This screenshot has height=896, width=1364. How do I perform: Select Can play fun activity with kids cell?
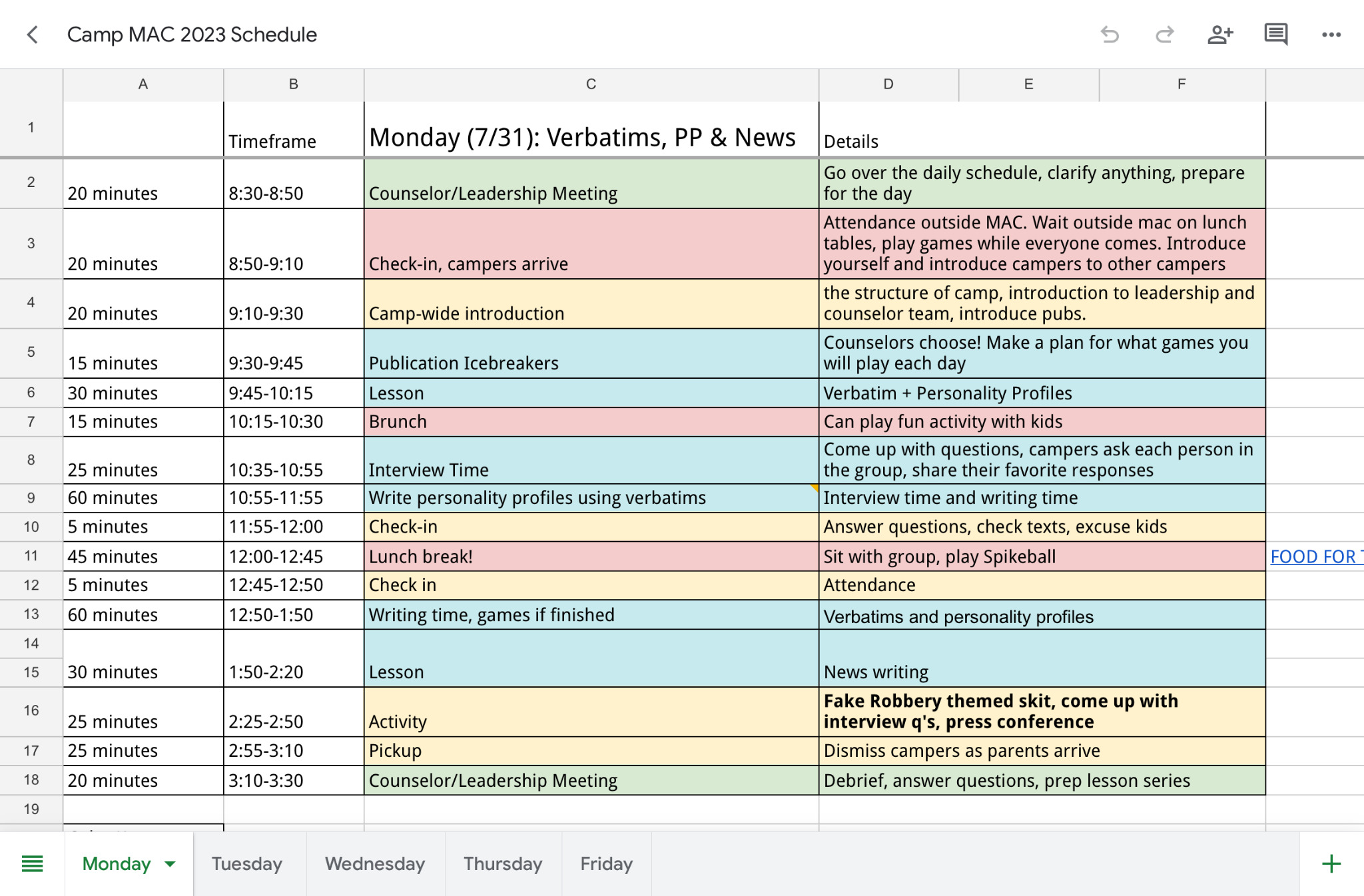pos(1042,422)
